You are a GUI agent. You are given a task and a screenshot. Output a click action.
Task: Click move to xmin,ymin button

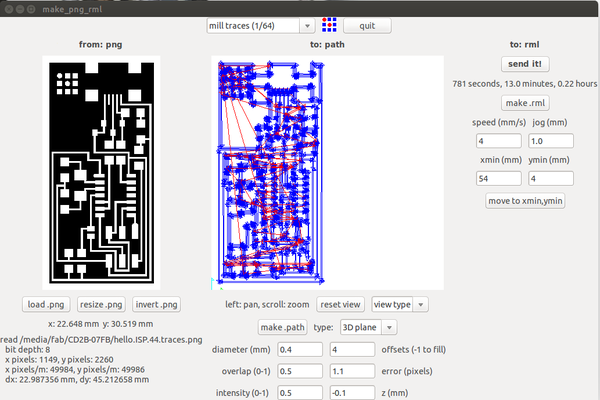pyautogui.click(x=525, y=201)
